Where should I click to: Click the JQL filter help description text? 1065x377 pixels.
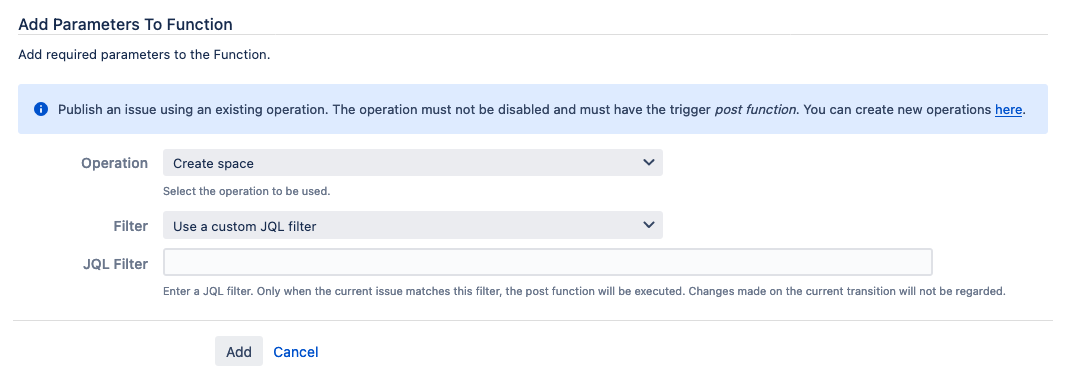coord(584,291)
